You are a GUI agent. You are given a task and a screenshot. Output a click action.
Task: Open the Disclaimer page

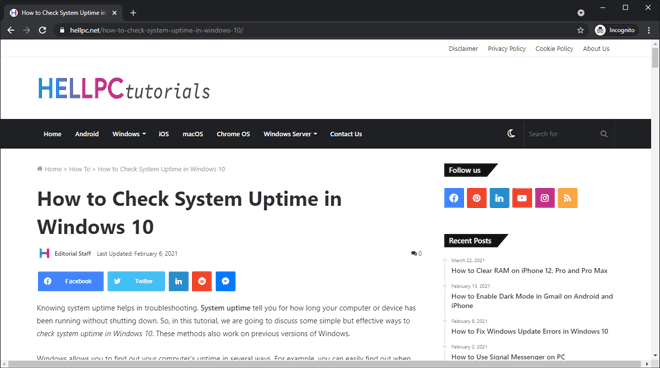(x=463, y=49)
